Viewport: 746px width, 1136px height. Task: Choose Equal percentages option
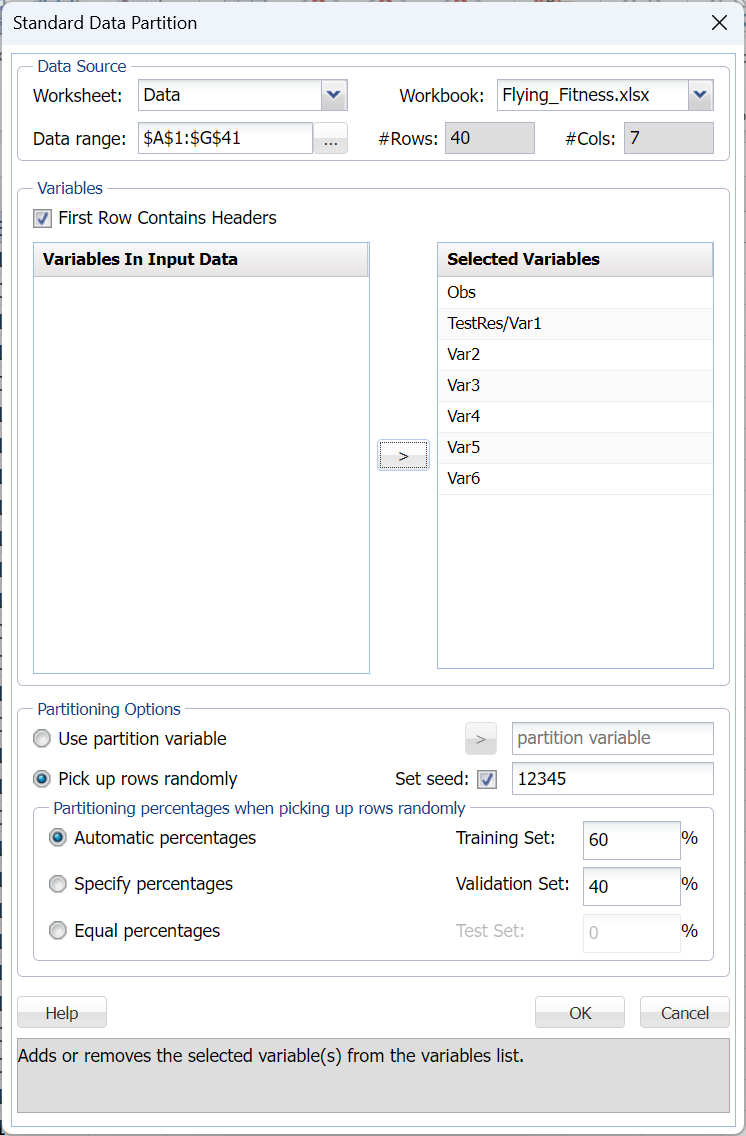point(59,931)
